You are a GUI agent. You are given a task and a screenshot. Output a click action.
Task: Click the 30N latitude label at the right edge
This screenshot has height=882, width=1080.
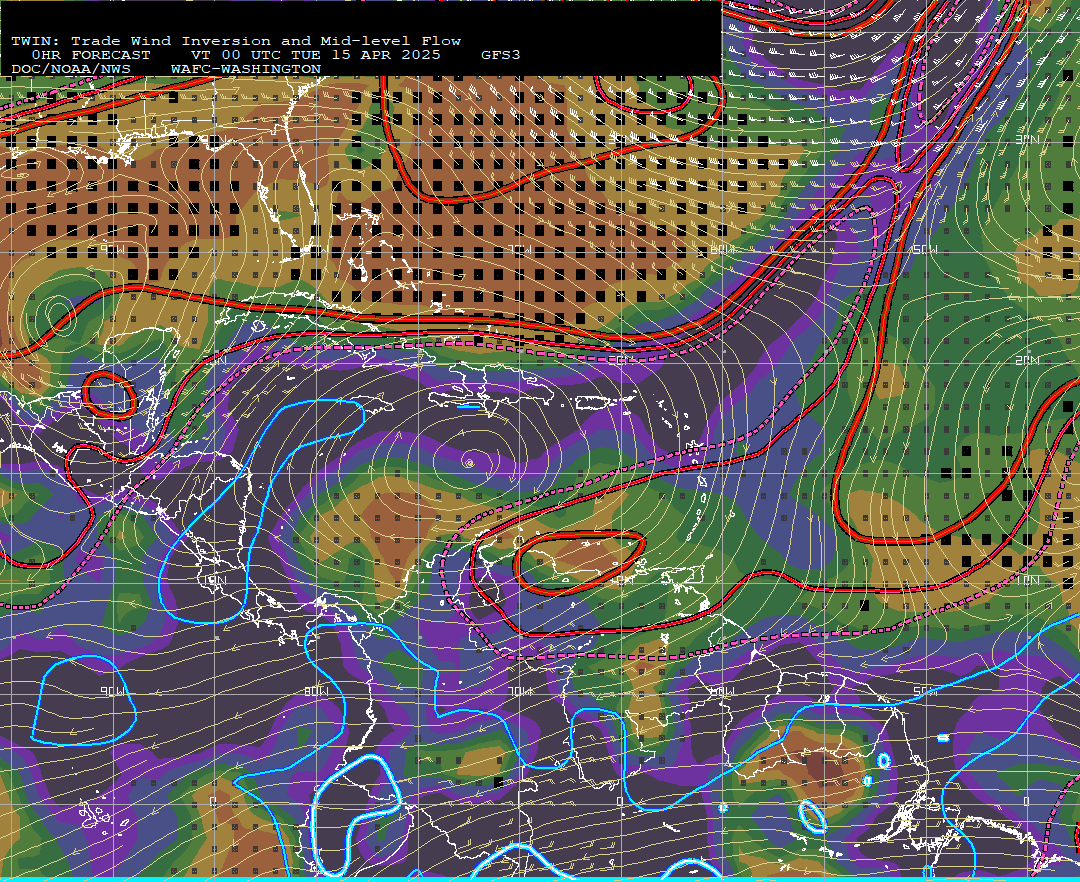[1027, 139]
